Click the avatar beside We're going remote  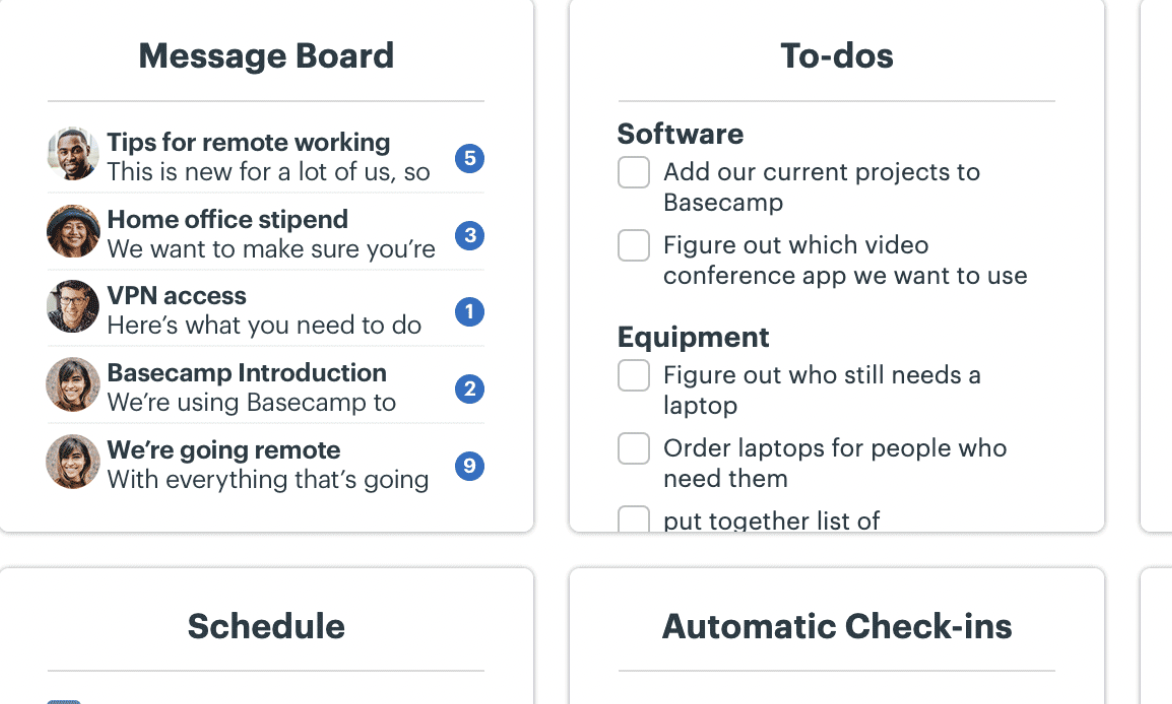(73, 462)
